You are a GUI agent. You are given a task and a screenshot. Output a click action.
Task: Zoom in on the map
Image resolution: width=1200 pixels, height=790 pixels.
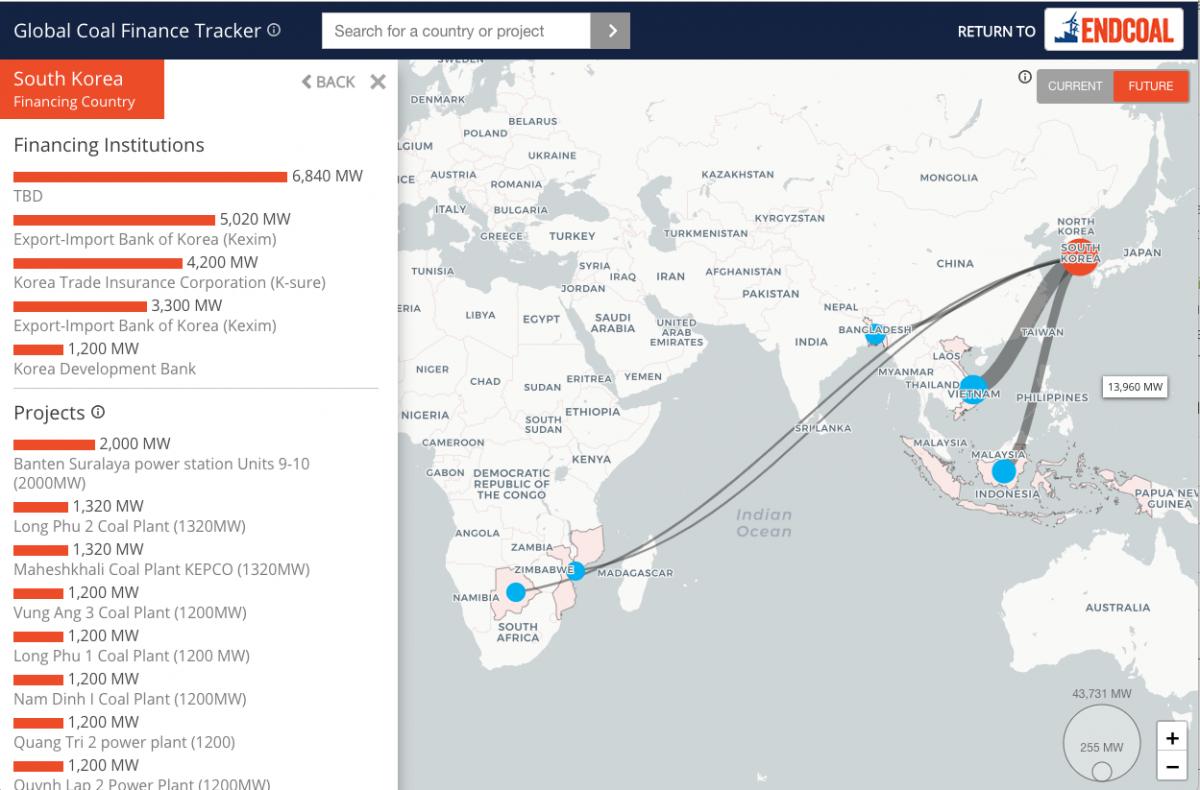[x=1172, y=739]
